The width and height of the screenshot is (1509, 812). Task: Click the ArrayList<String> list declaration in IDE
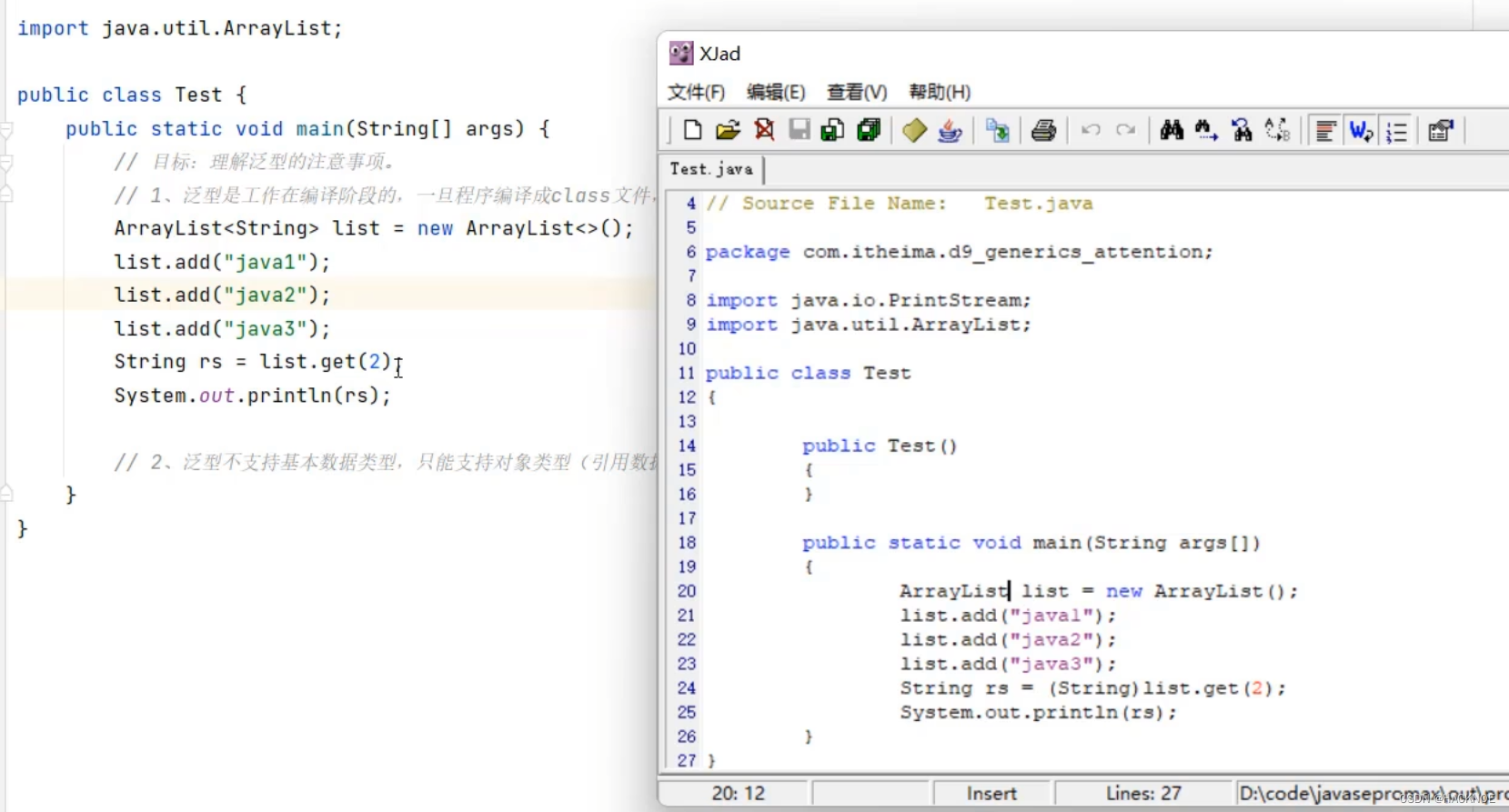click(x=374, y=228)
